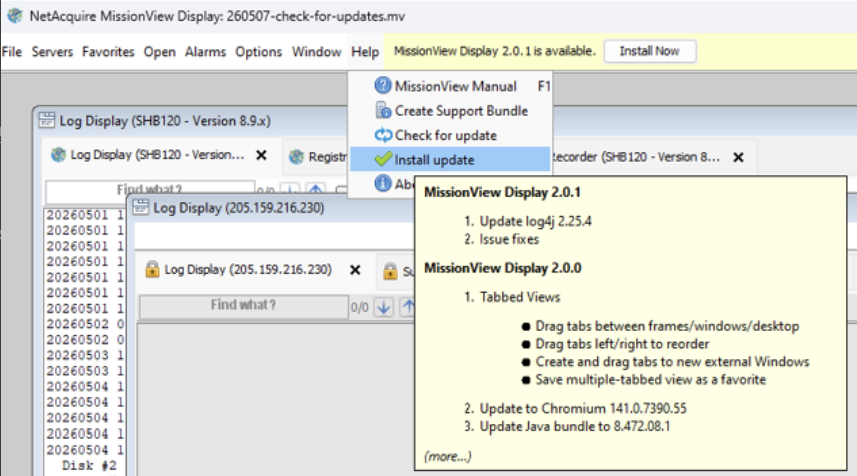Image resolution: width=857 pixels, height=476 pixels.
Task: Open the Window menu
Action: coord(316,52)
